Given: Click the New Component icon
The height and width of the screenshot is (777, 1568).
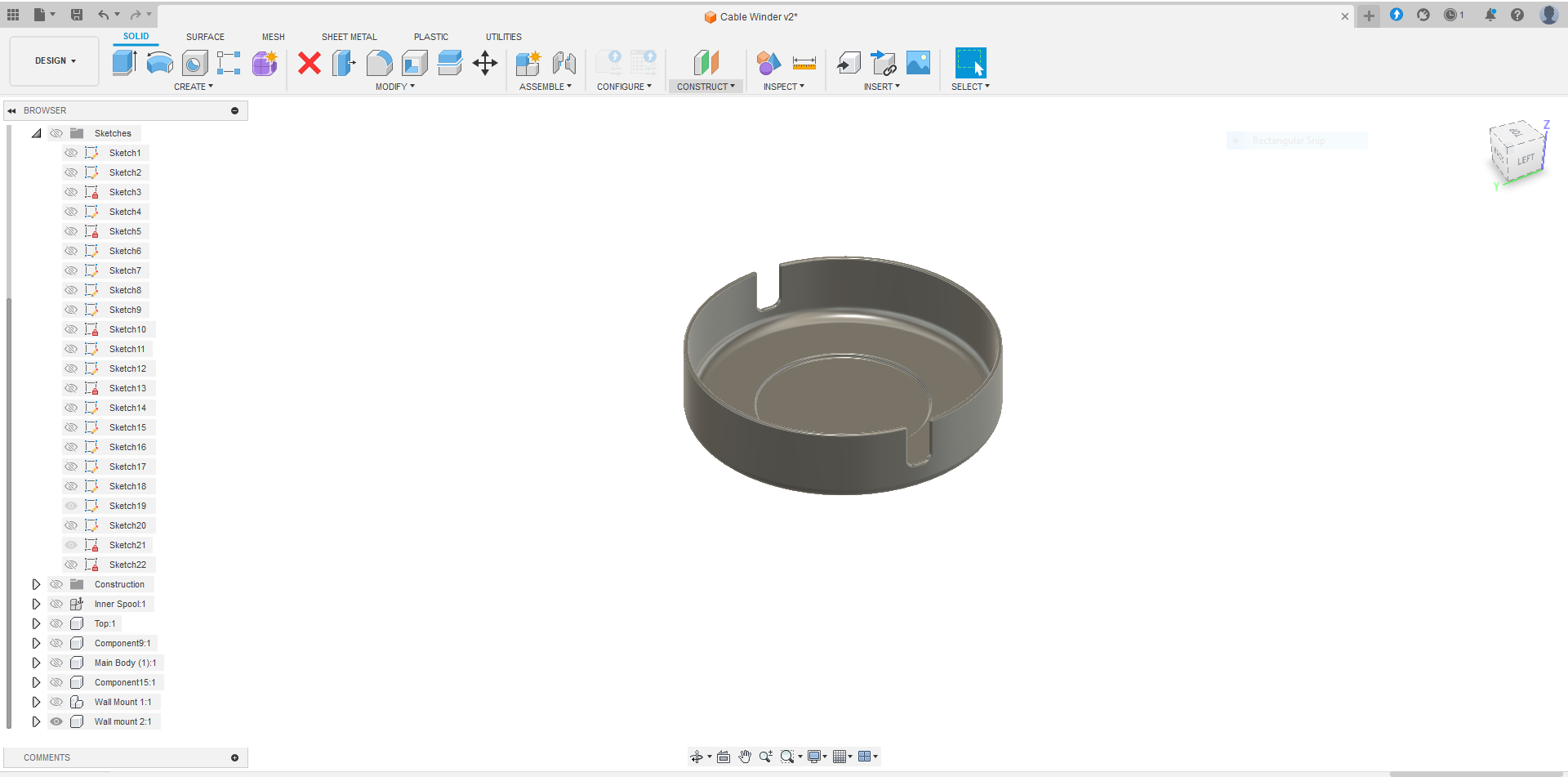Looking at the screenshot, I should tap(528, 63).
